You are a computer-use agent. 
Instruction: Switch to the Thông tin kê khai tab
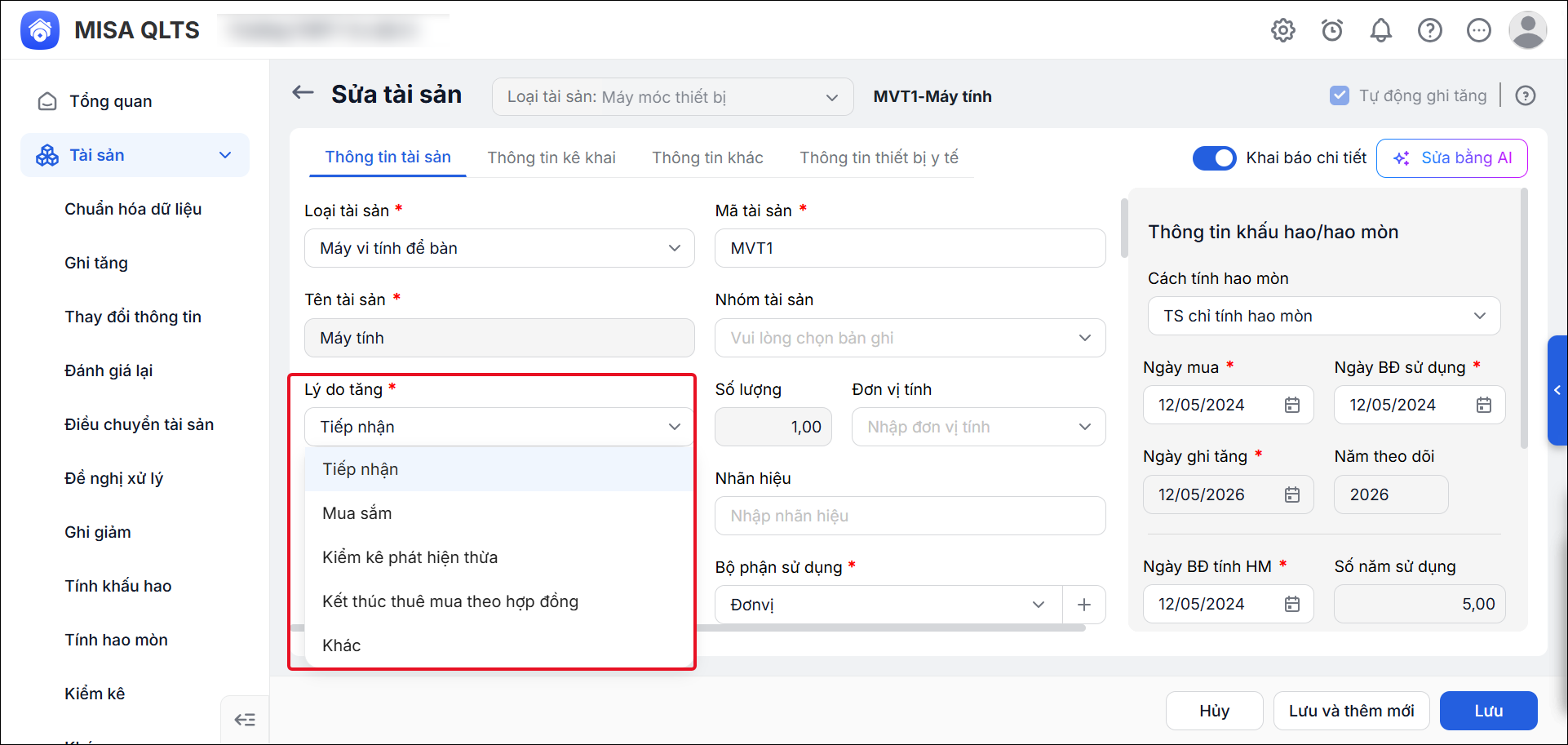pos(551,157)
